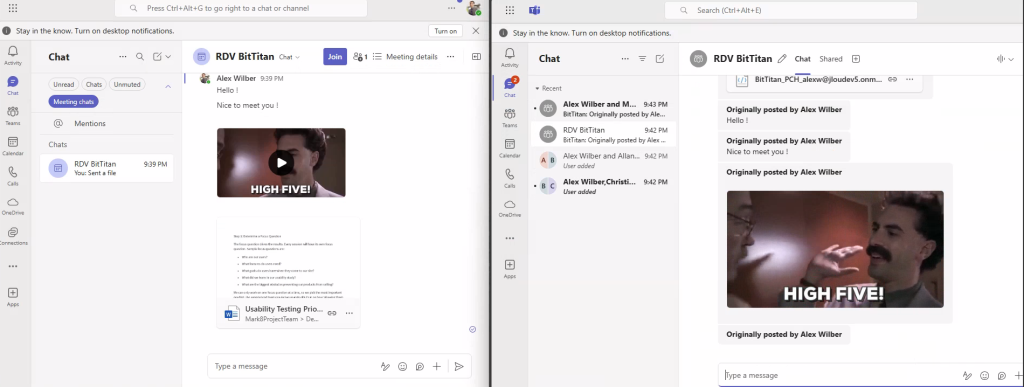Open Calendar in right Teams window sidebar
This screenshot has height=387, width=1024.
[509, 148]
